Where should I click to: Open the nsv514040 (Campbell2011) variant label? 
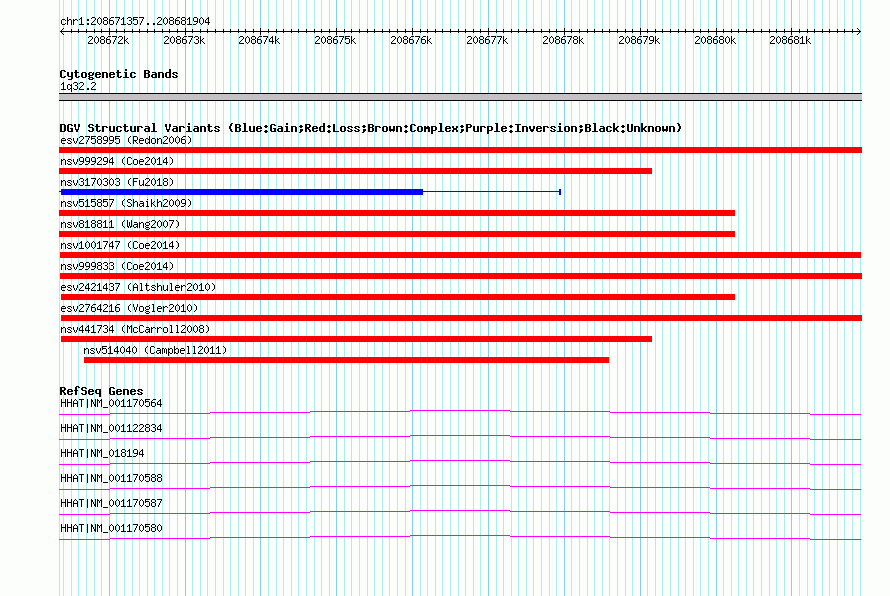(x=155, y=350)
